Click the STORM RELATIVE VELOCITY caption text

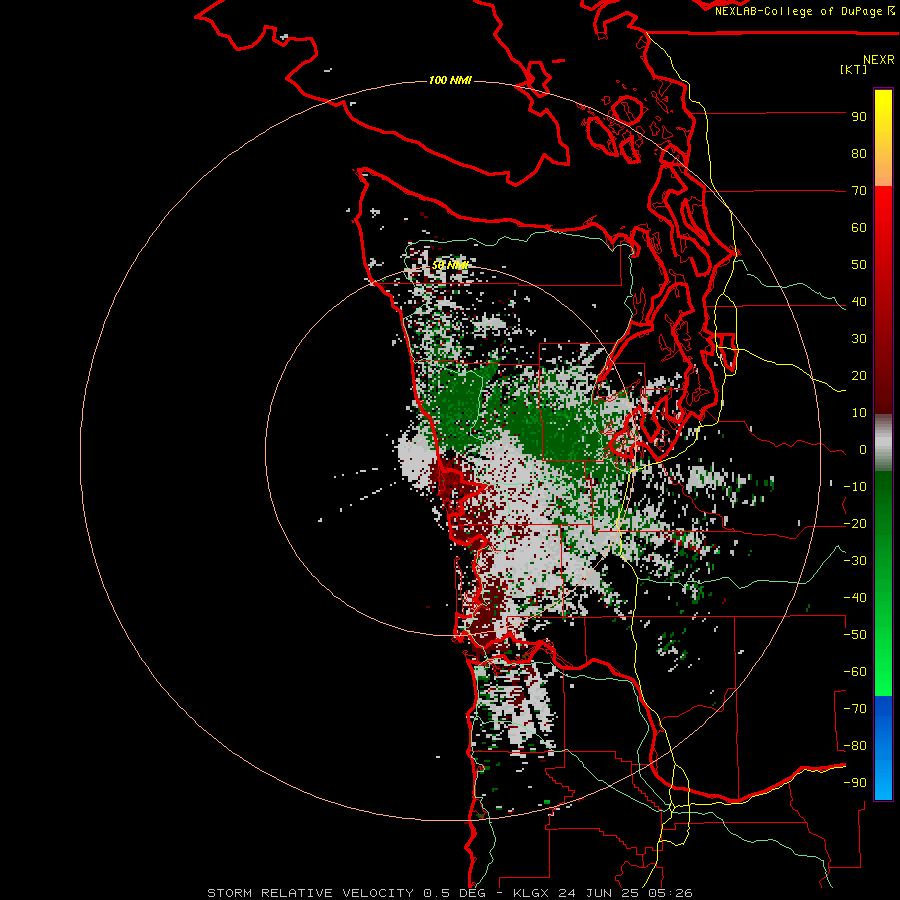pos(311,893)
